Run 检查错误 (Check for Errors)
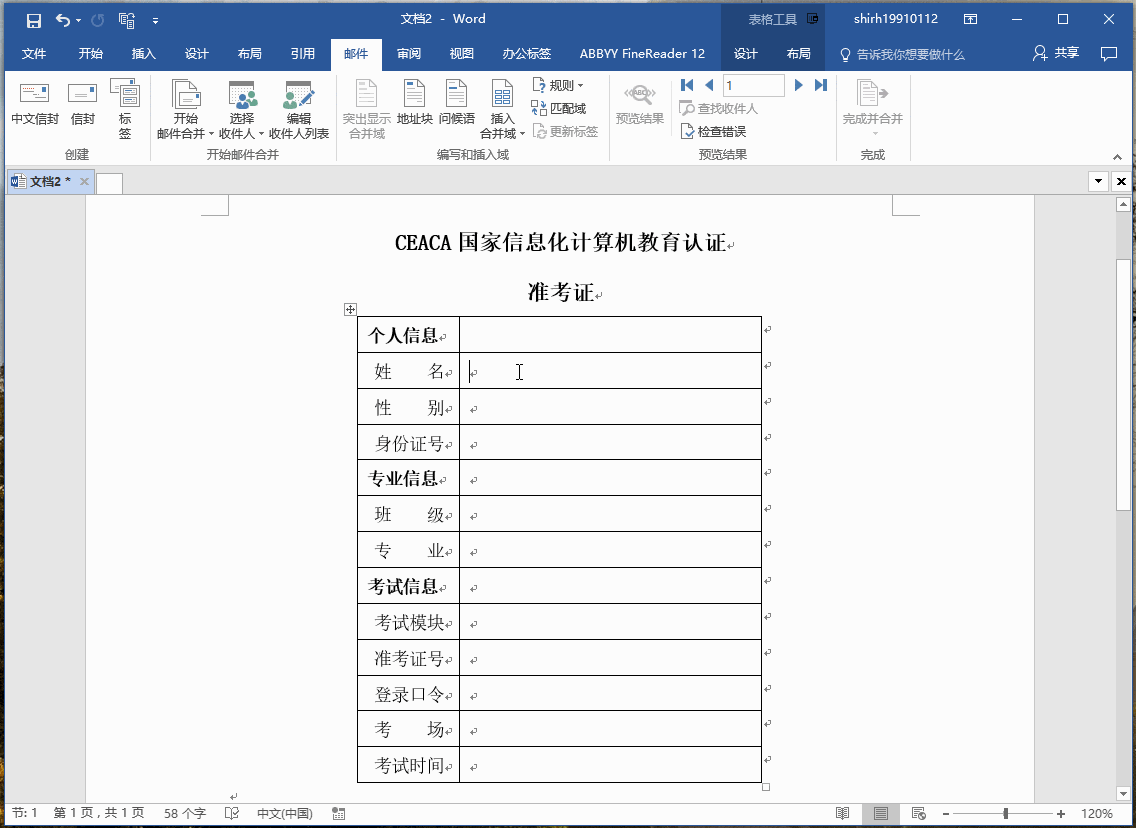Viewport: 1136px width, 828px height. [x=714, y=131]
